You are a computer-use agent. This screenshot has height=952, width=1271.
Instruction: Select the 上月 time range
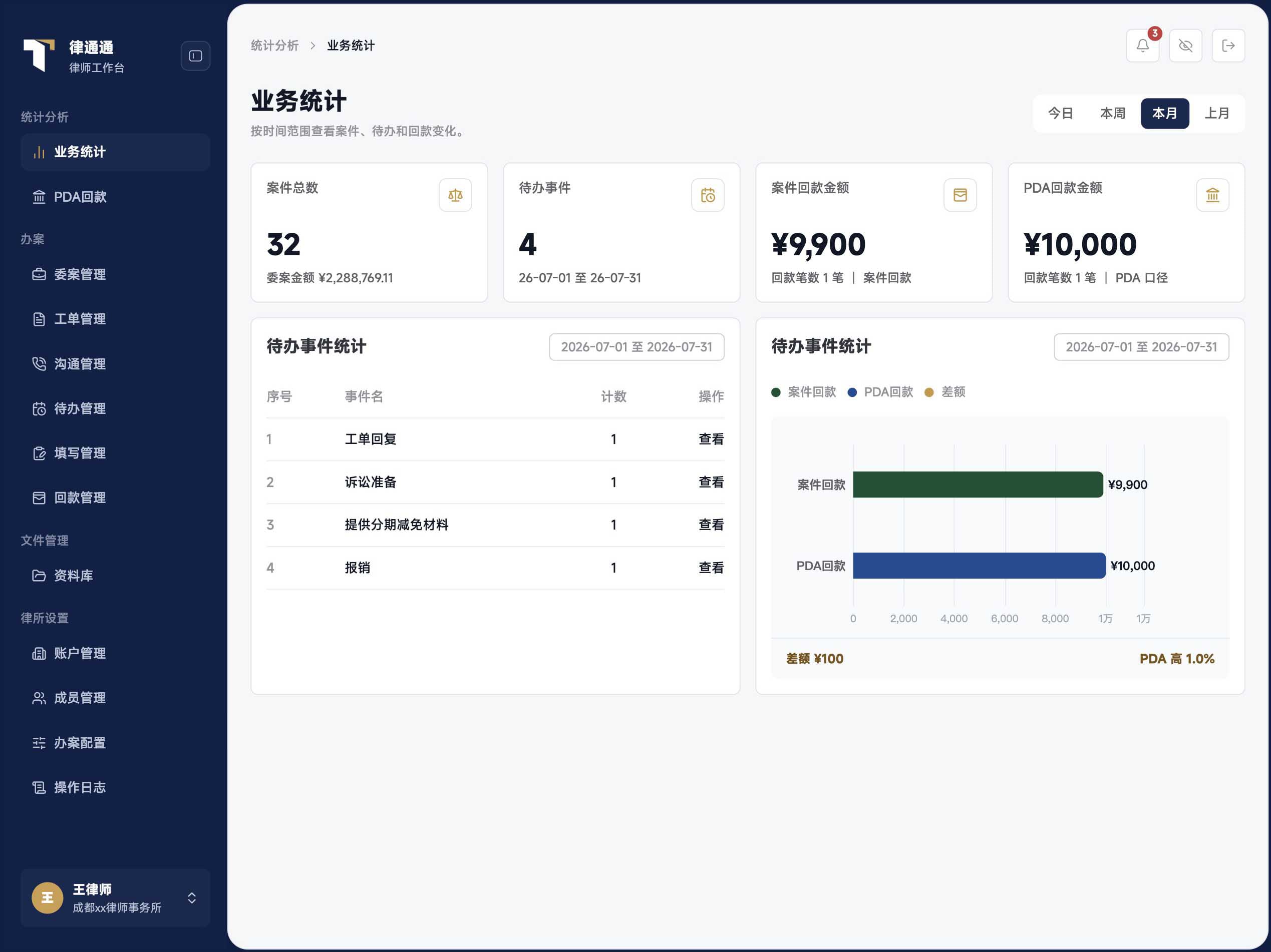(x=1217, y=114)
